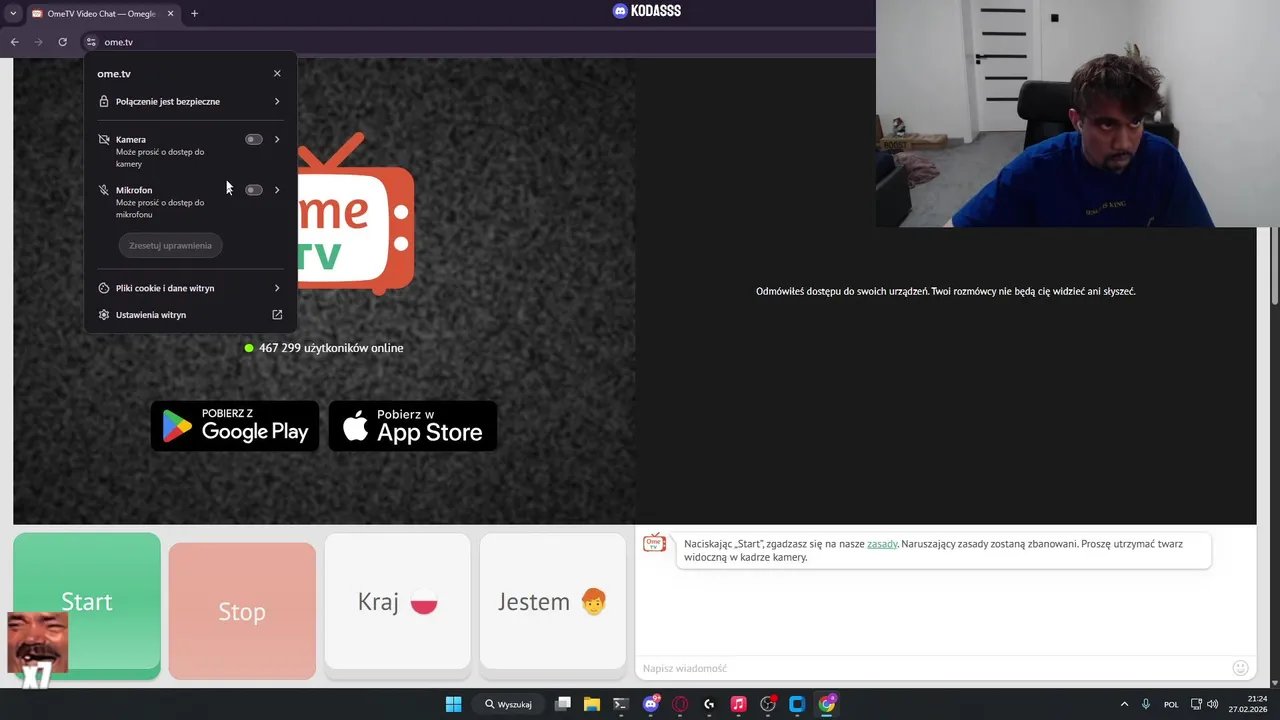
Task: Show hidden system tray icons
Action: 1124,704
